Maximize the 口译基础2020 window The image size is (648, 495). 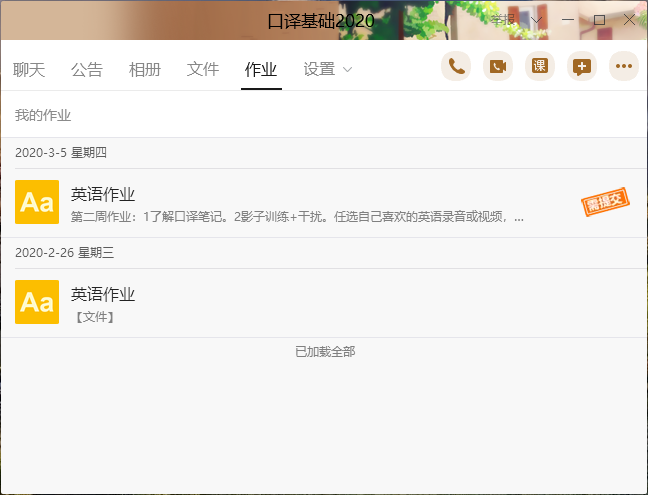point(599,20)
